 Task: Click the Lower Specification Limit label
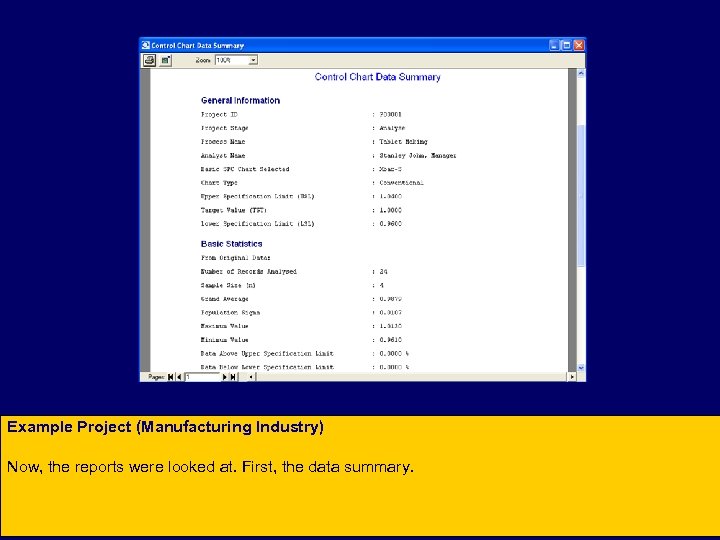click(x=258, y=224)
